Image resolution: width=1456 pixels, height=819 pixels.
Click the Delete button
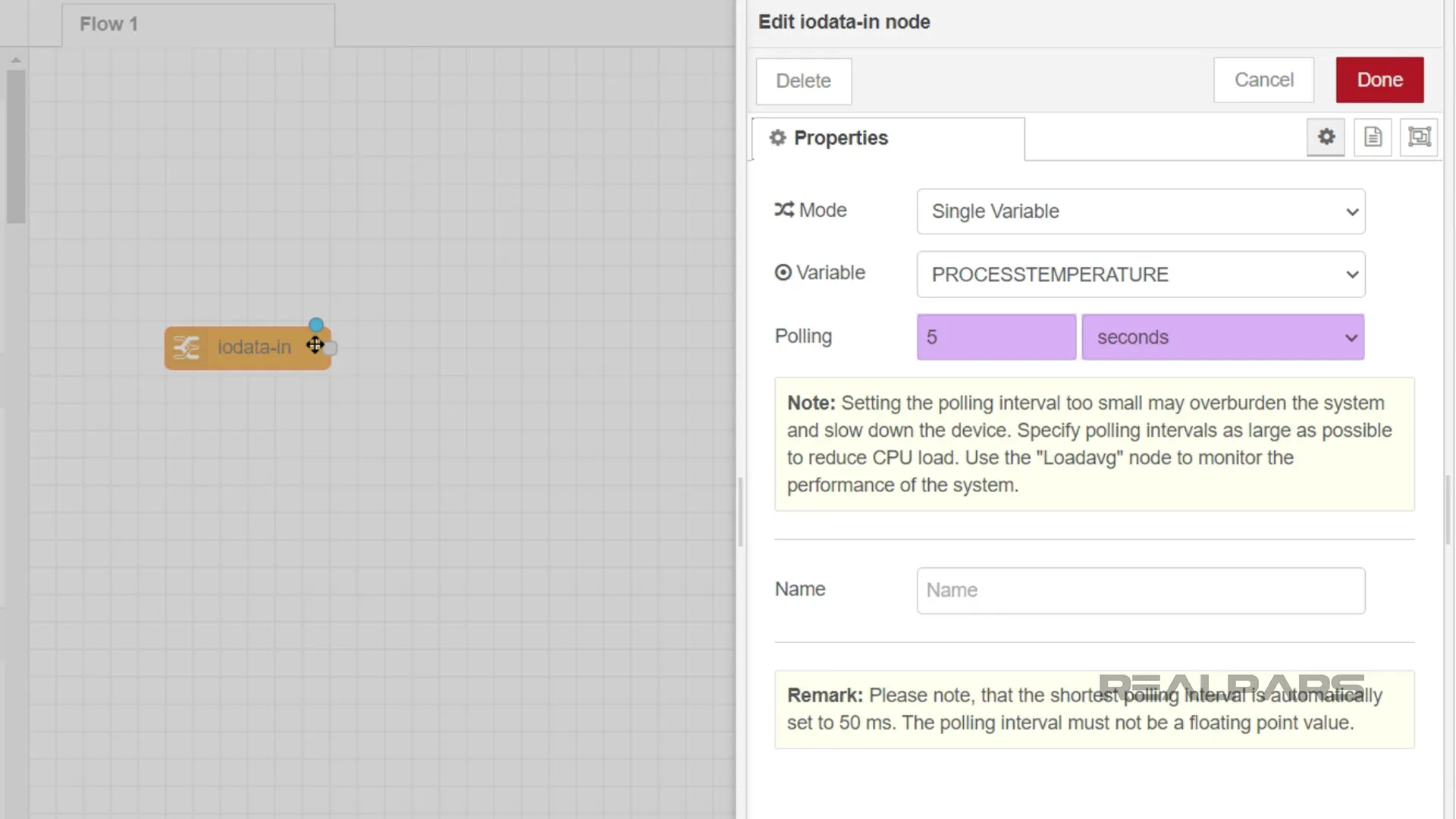803,81
